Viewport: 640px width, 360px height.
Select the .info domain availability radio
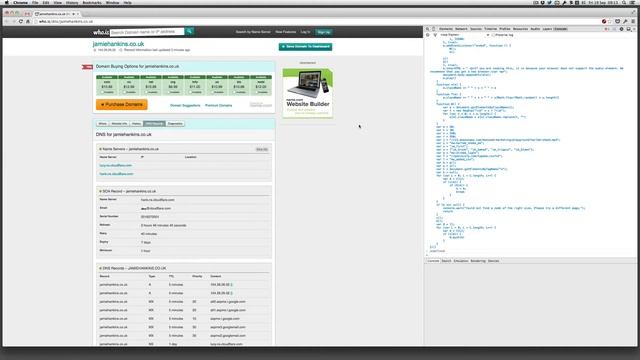pyautogui.click(x=190, y=92)
